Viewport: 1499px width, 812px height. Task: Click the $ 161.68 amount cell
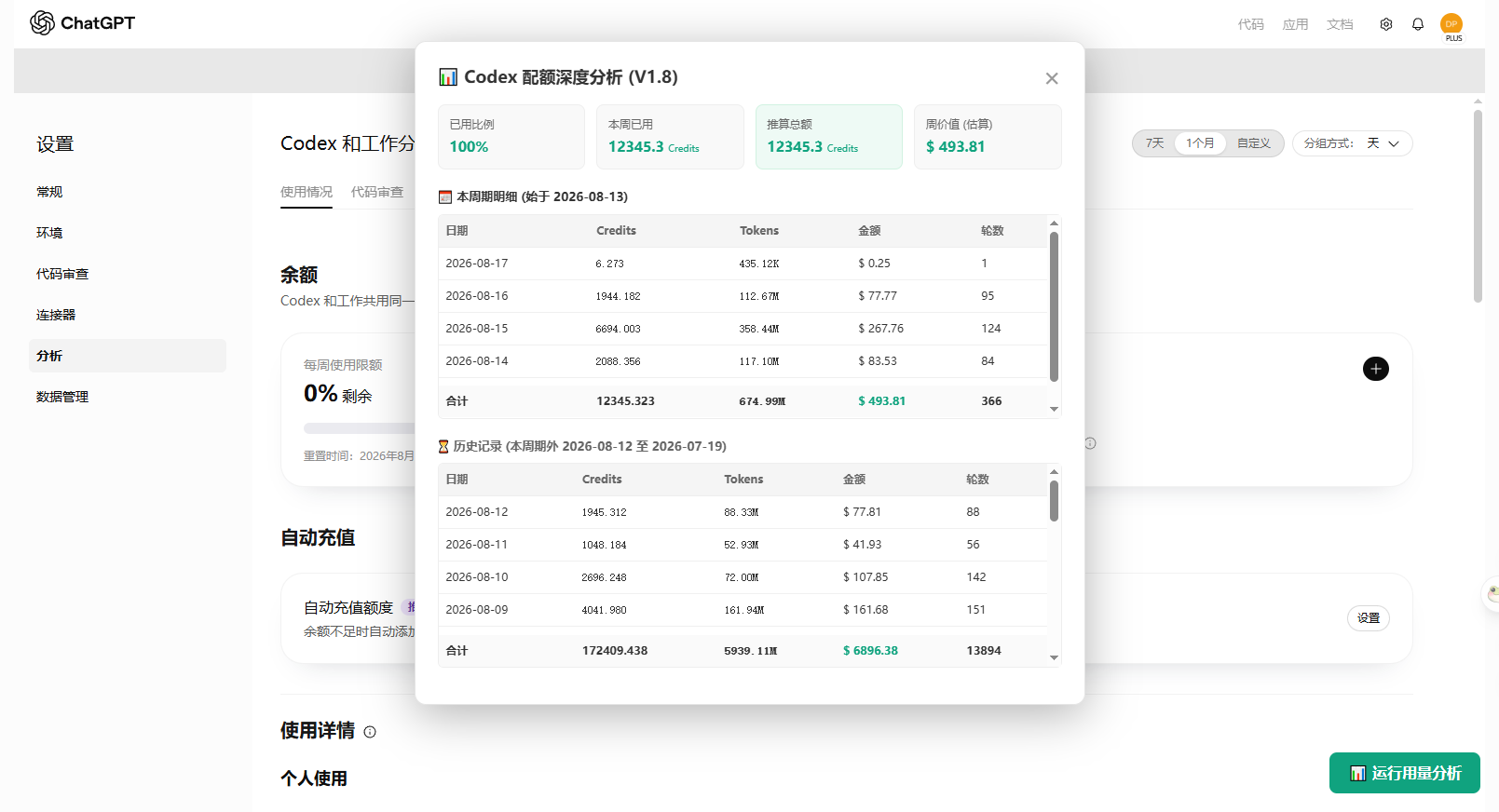pyautogui.click(x=865, y=610)
